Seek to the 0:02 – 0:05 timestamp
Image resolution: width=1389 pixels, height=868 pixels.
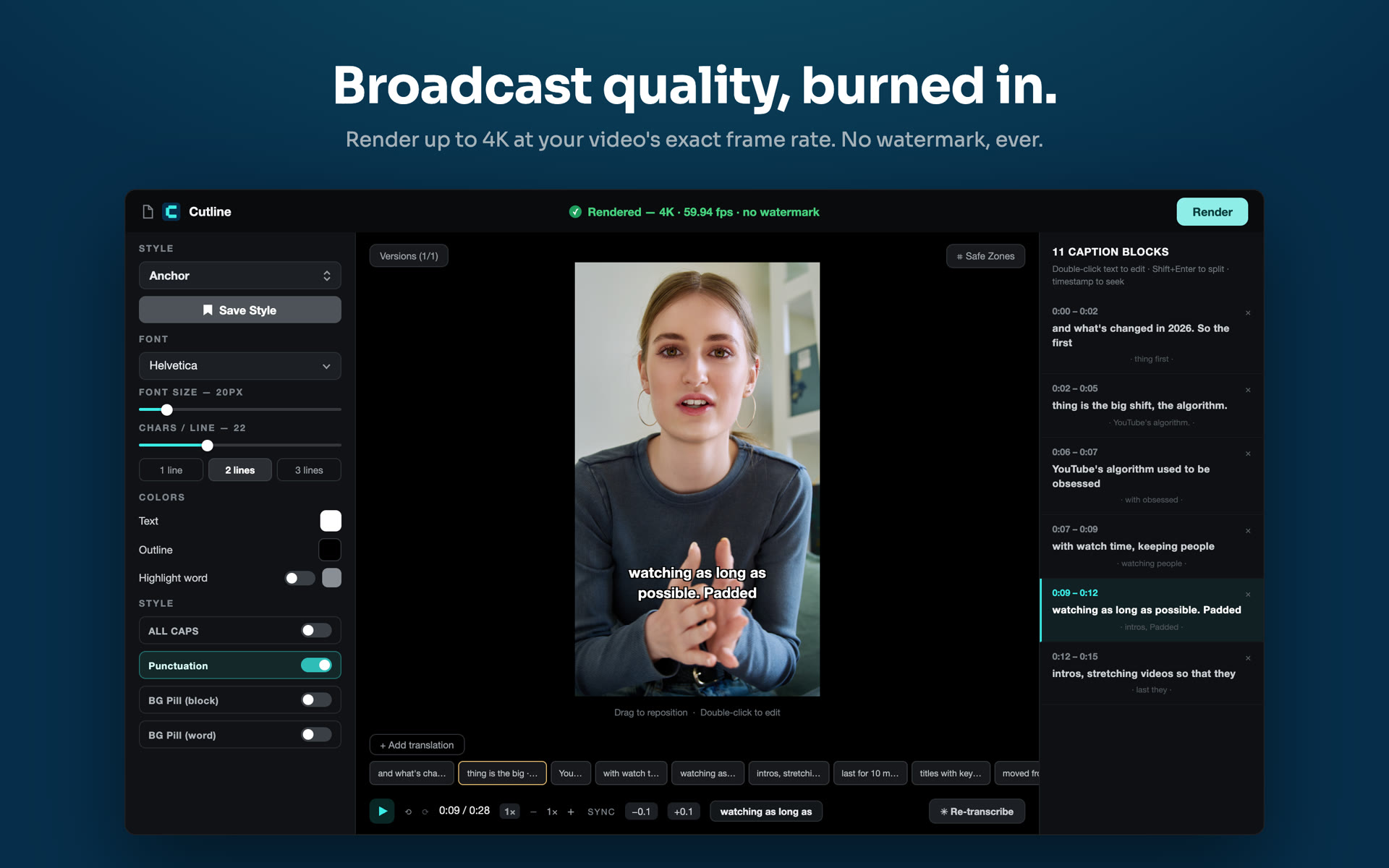point(1075,388)
